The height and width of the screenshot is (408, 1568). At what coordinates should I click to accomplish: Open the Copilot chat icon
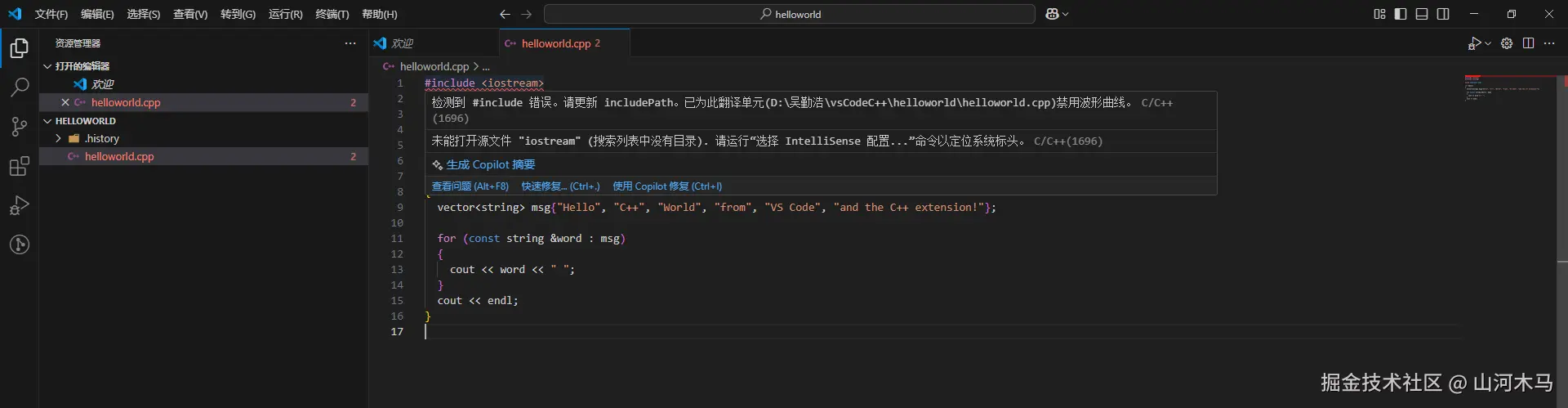pos(1052,14)
